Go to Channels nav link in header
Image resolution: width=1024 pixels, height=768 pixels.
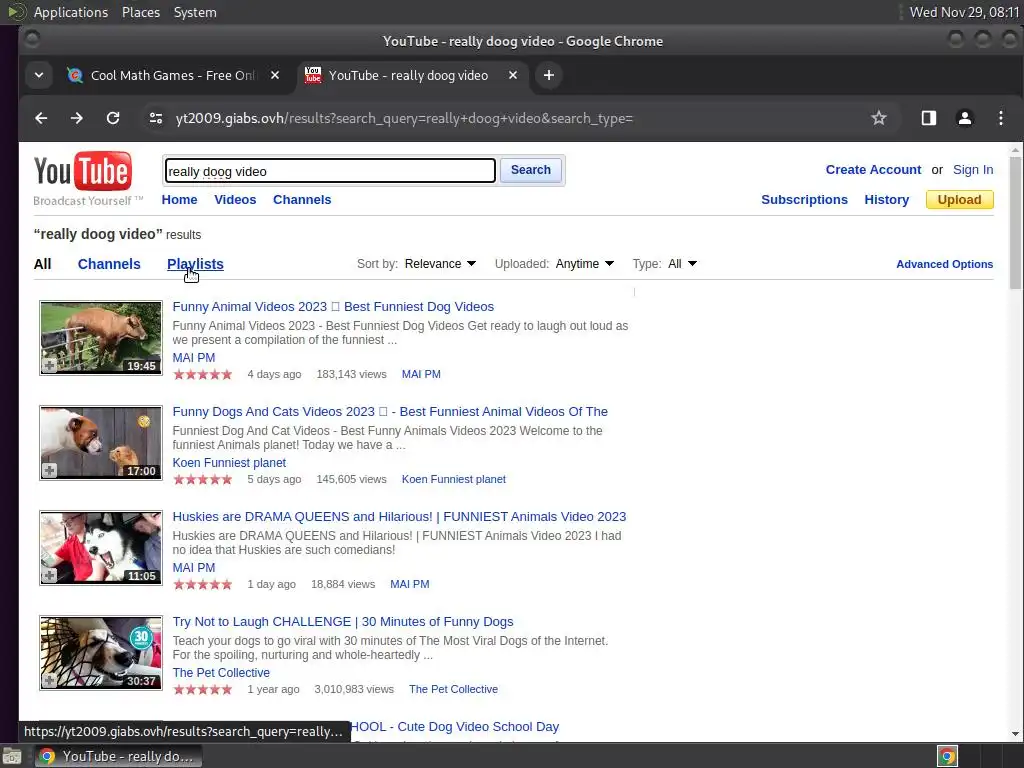[302, 200]
